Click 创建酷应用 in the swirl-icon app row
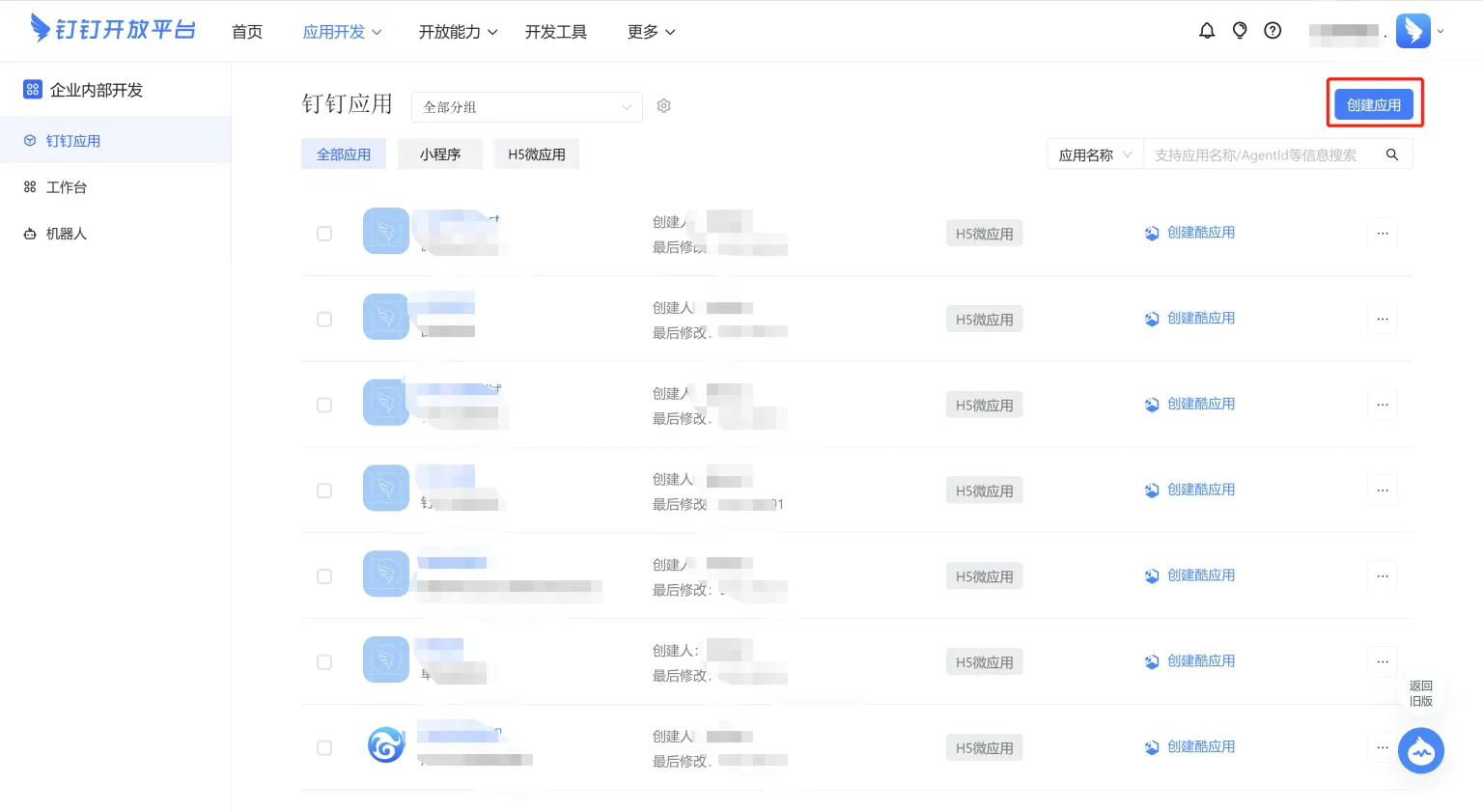 pyautogui.click(x=1190, y=746)
